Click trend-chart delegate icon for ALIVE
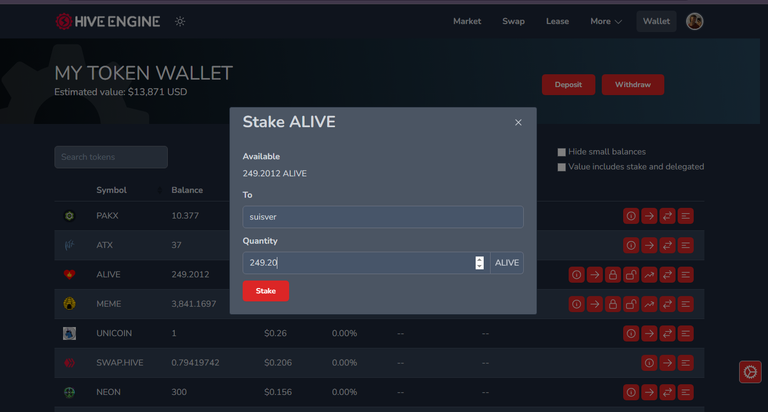 (x=649, y=275)
